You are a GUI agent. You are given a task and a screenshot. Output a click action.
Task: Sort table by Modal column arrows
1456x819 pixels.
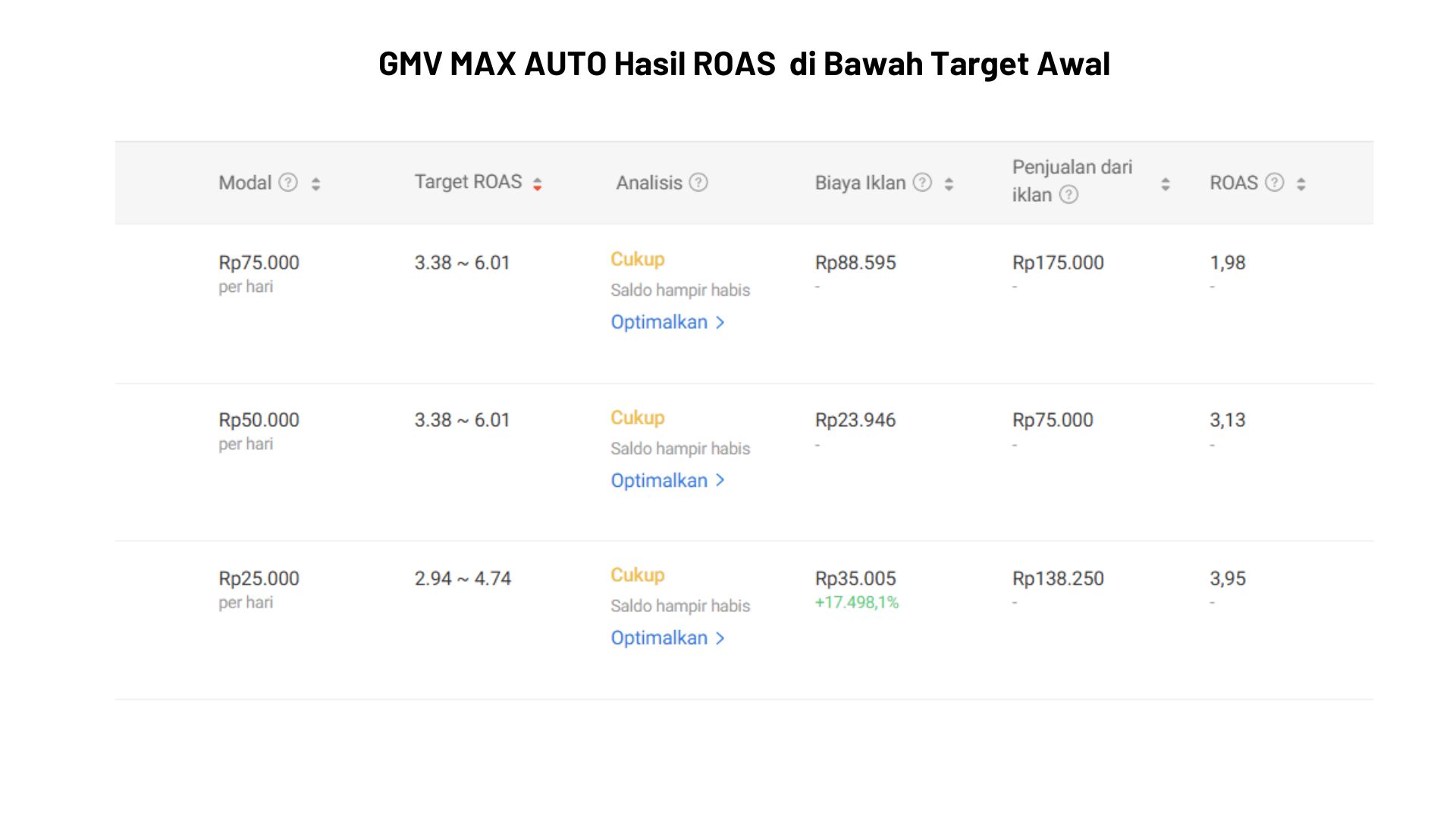pyautogui.click(x=315, y=184)
